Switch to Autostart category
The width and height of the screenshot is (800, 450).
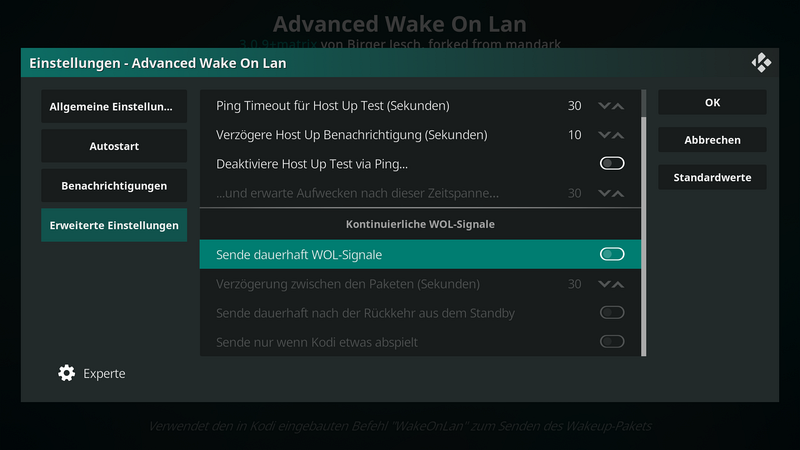coord(114,146)
